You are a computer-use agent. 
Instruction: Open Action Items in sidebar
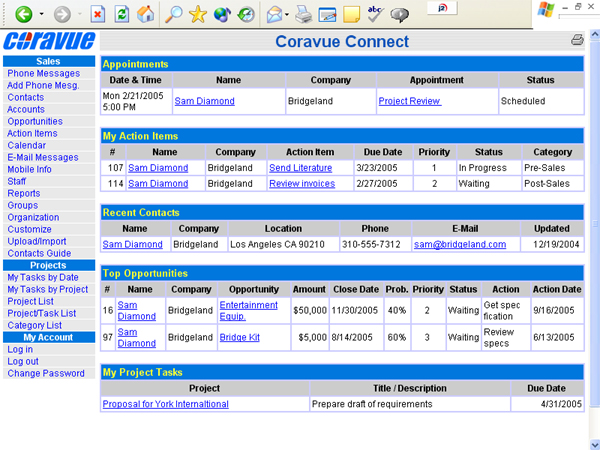point(33,133)
